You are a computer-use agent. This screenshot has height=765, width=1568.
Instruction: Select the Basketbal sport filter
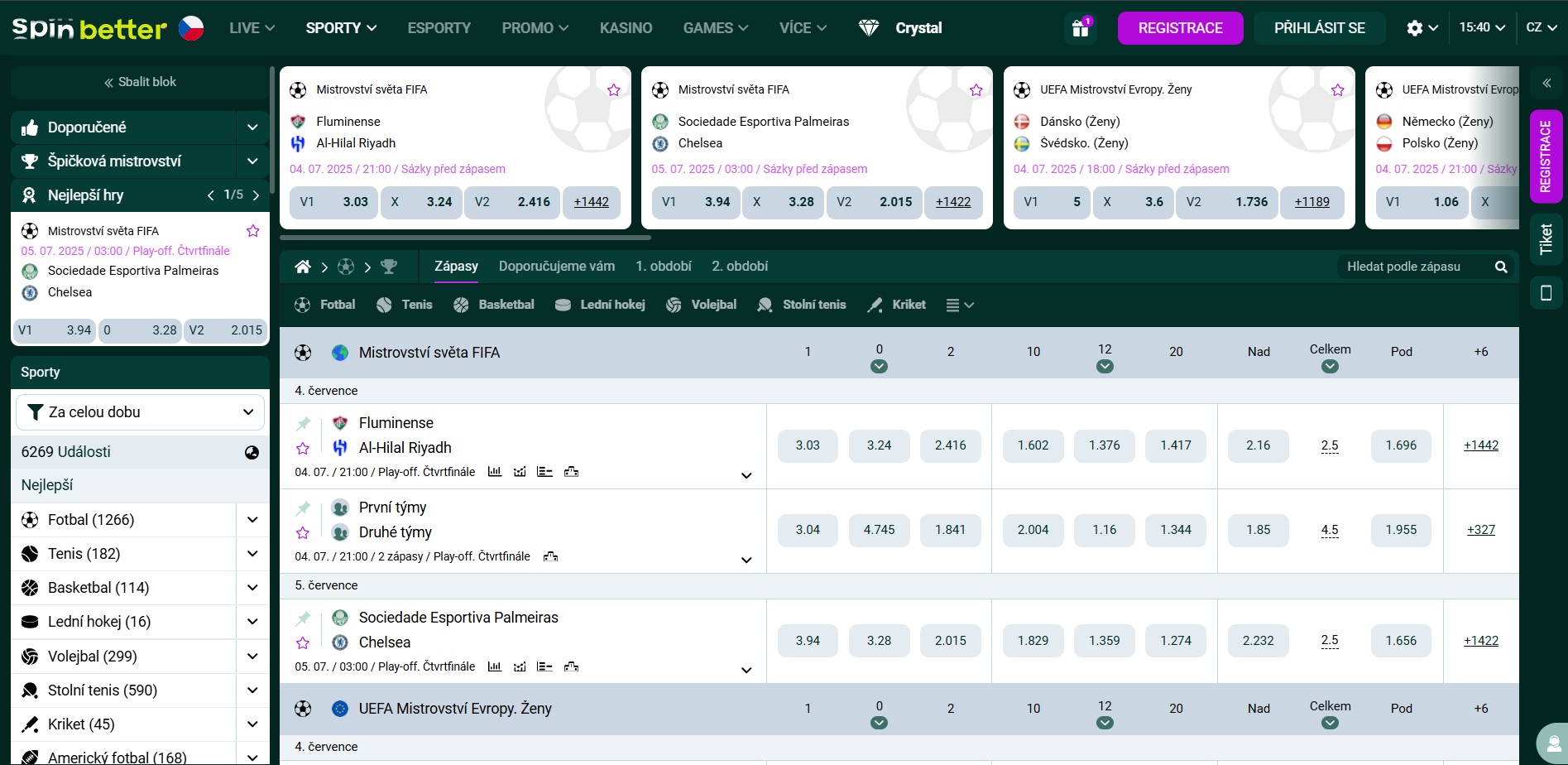pyautogui.click(x=493, y=305)
